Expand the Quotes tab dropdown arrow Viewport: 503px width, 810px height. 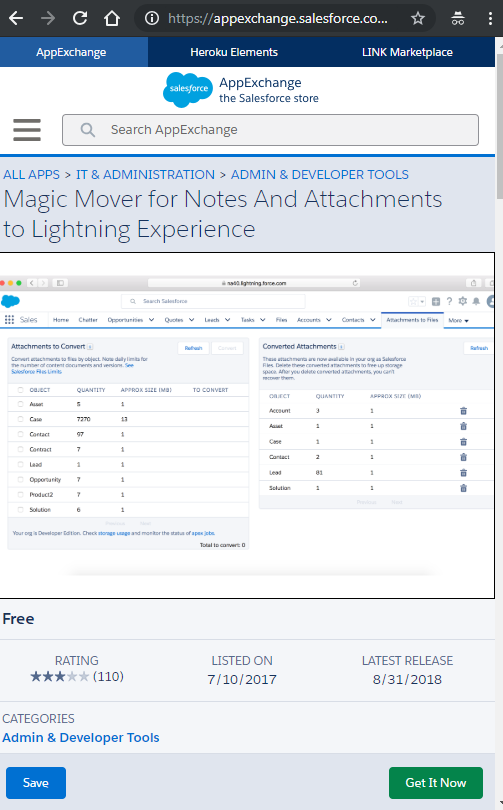(x=191, y=320)
